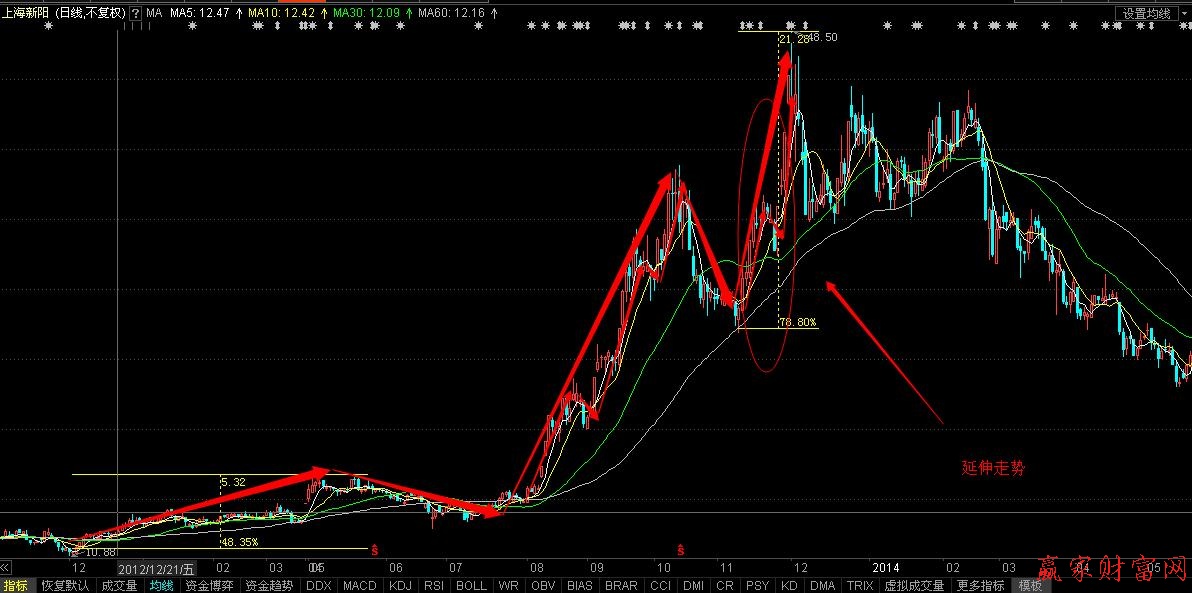Expand the 更多指标 list
Screen dimensions: 1192x593
(980, 586)
